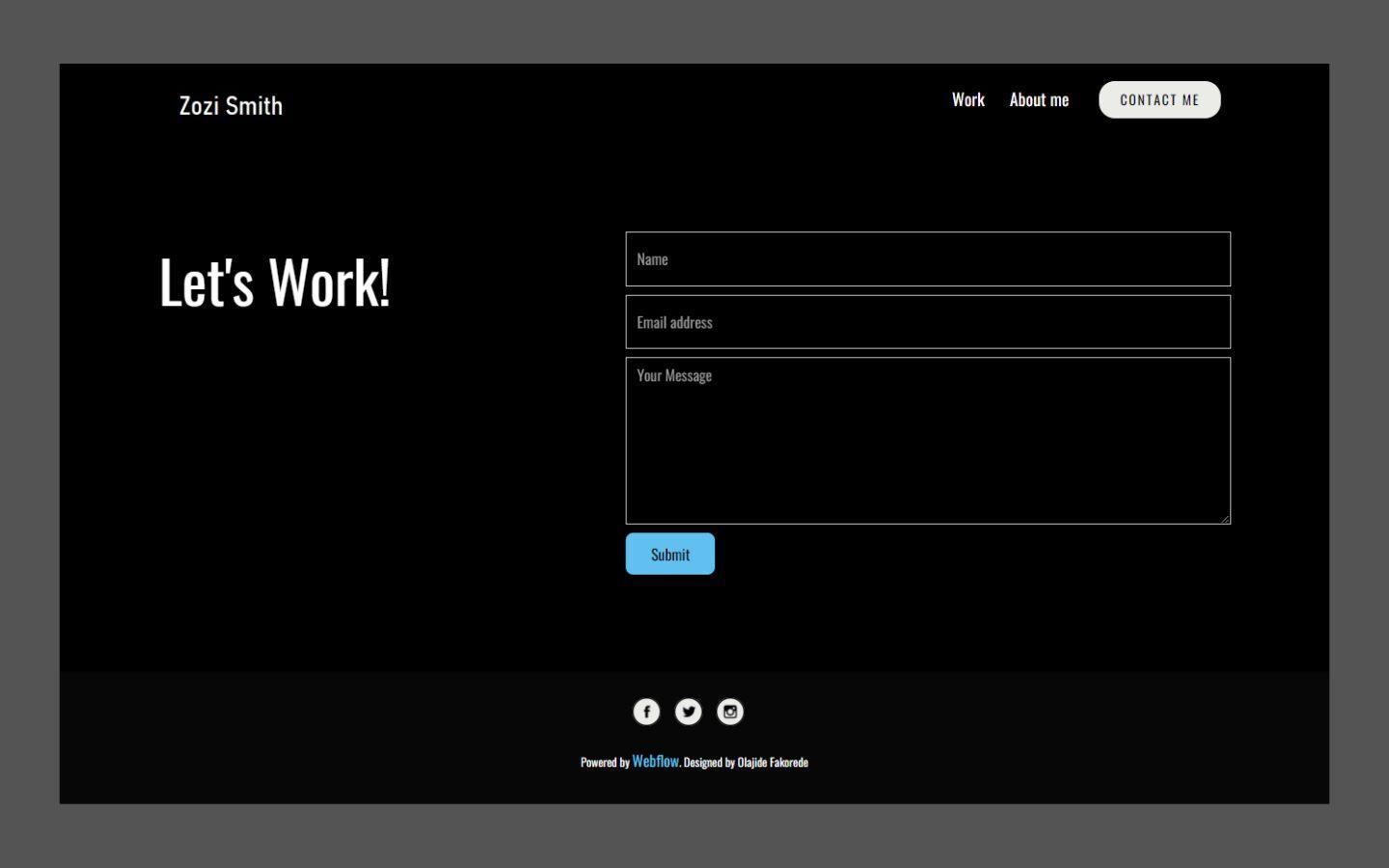Click the message box resize handle

click(x=1226, y=520)
